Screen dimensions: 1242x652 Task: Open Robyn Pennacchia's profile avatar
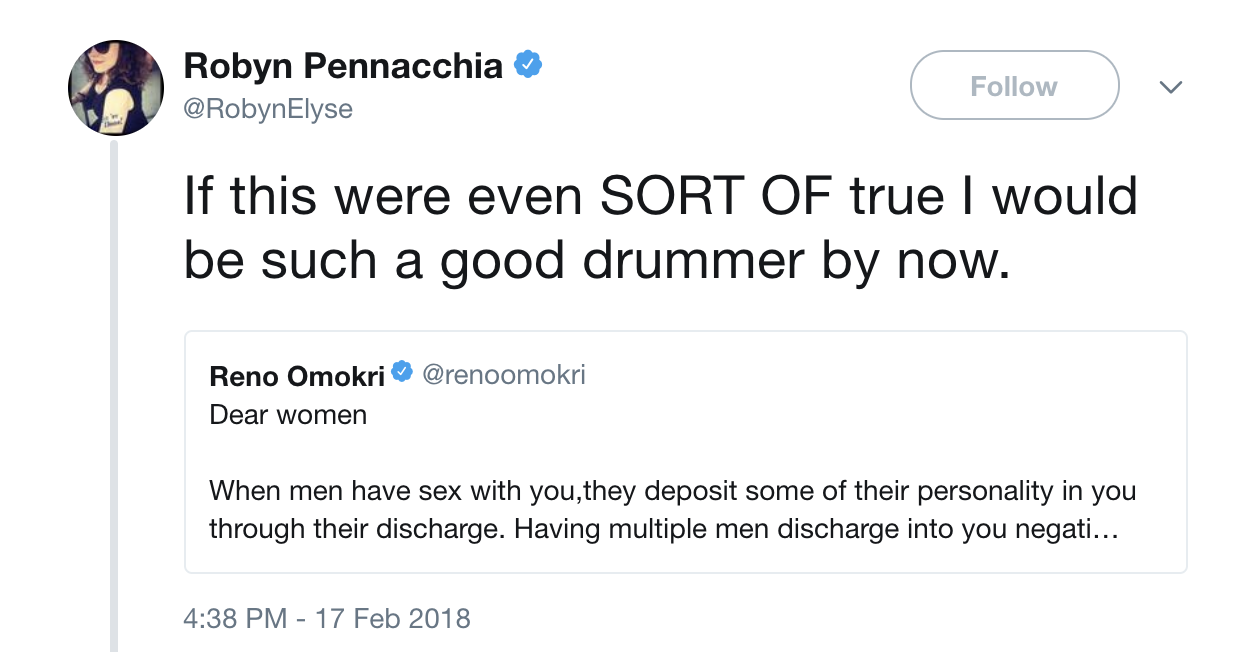click(116, 88)
